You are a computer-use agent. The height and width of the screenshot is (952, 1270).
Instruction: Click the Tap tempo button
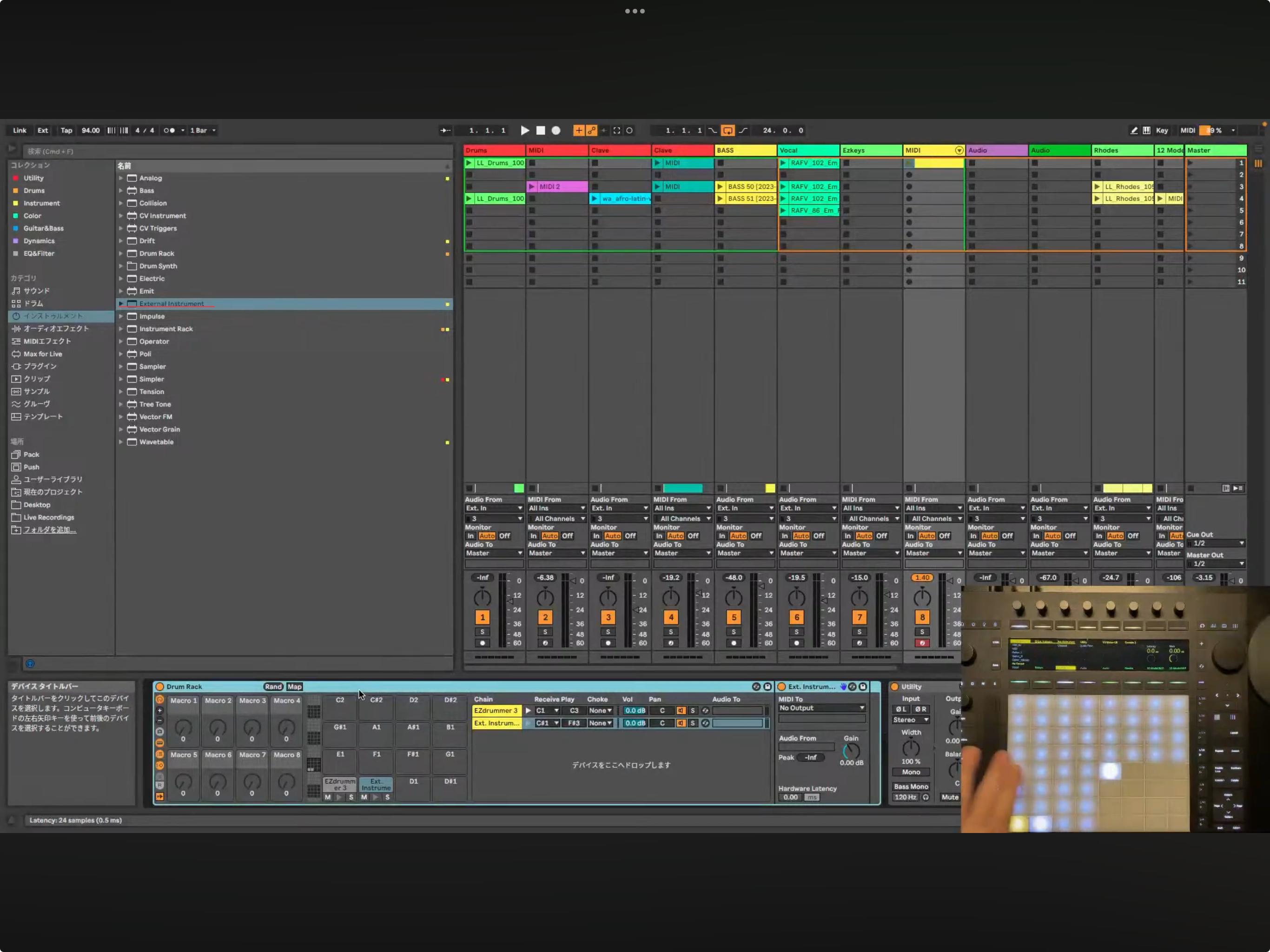tap(66, 130)
